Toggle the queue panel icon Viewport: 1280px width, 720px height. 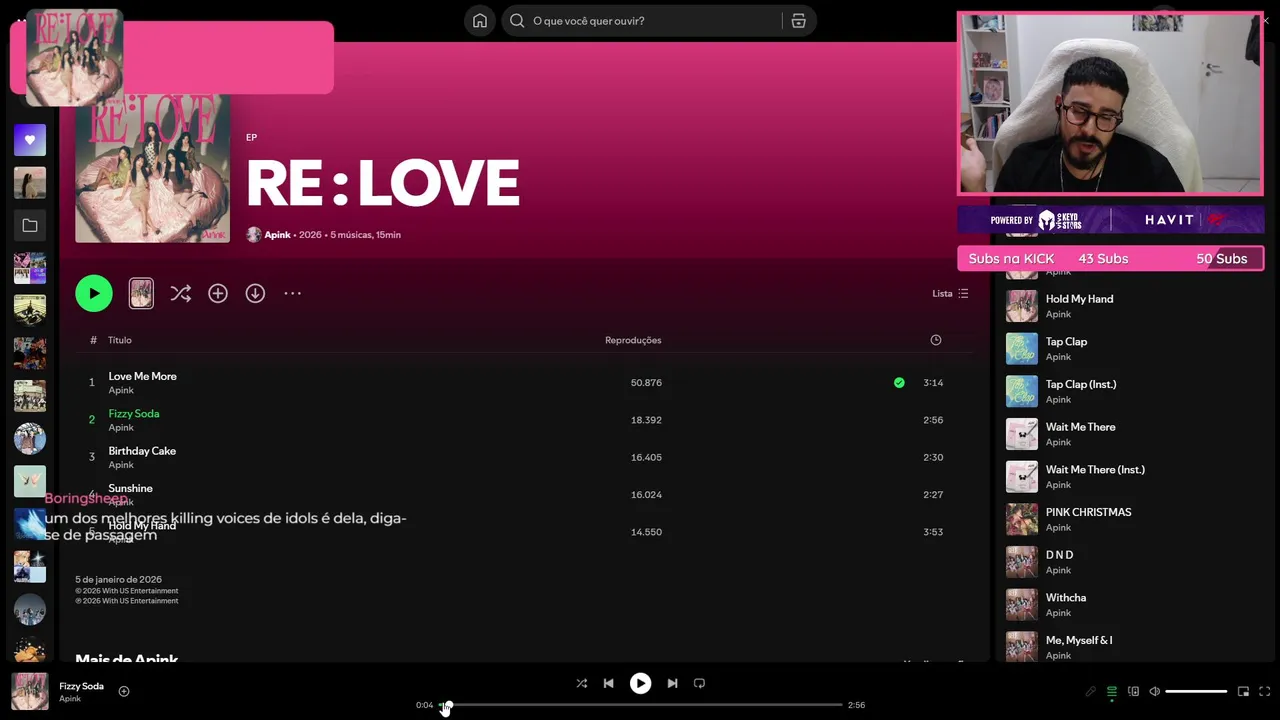1111,691
